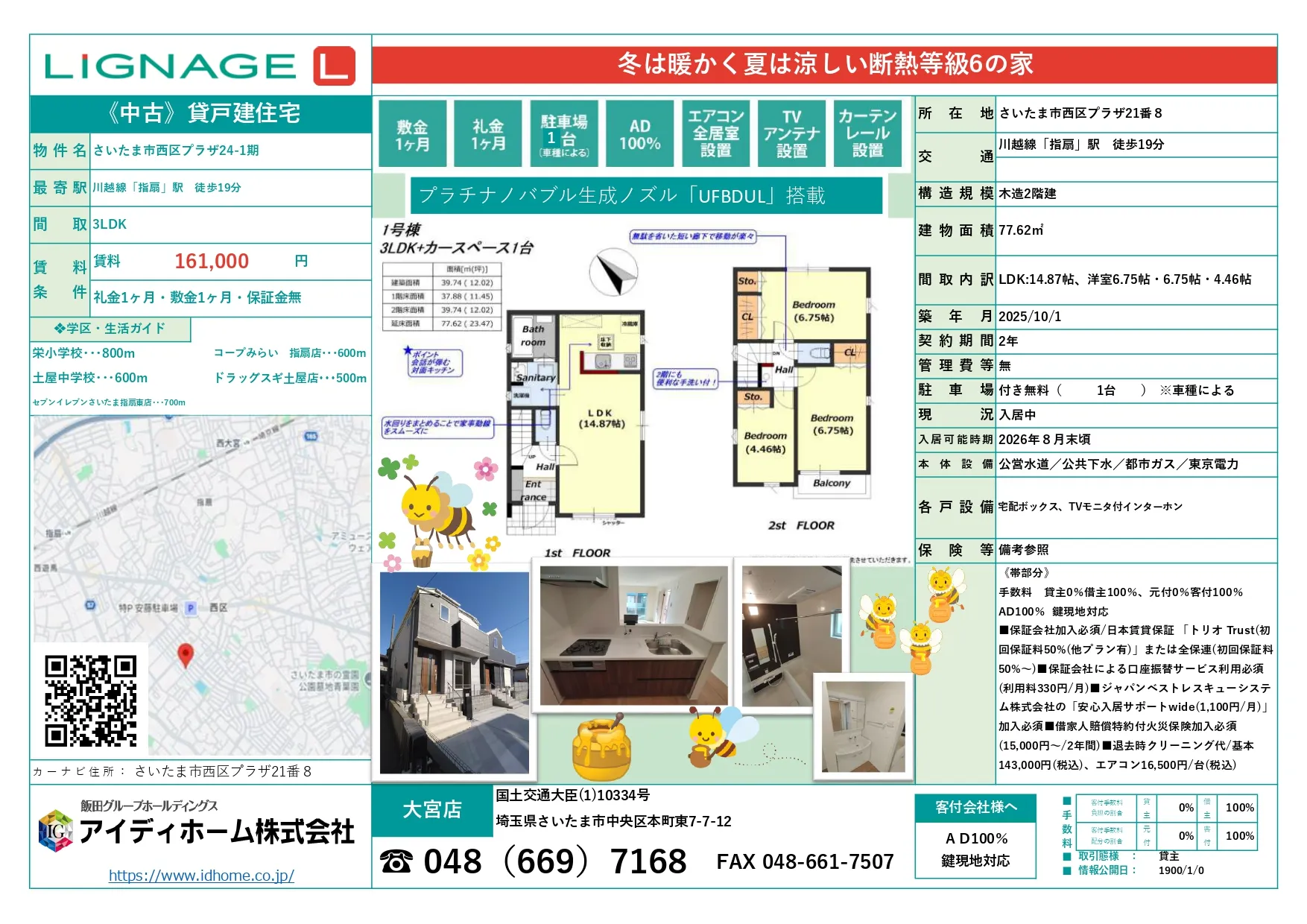Viewport: 1307px width, 924px height.
Task: Open the QR code on the map
Action: (91, 700)
